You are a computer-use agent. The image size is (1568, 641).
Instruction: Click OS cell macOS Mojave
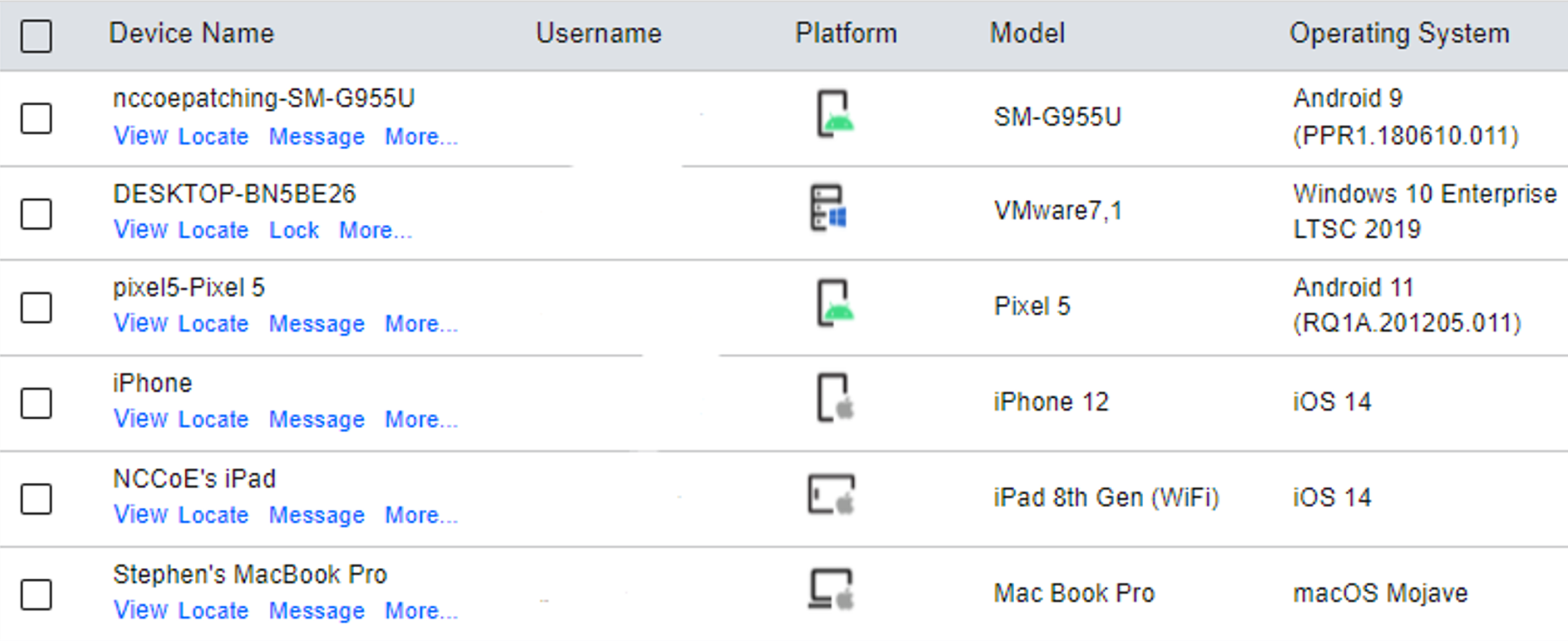click(1380, 593)
